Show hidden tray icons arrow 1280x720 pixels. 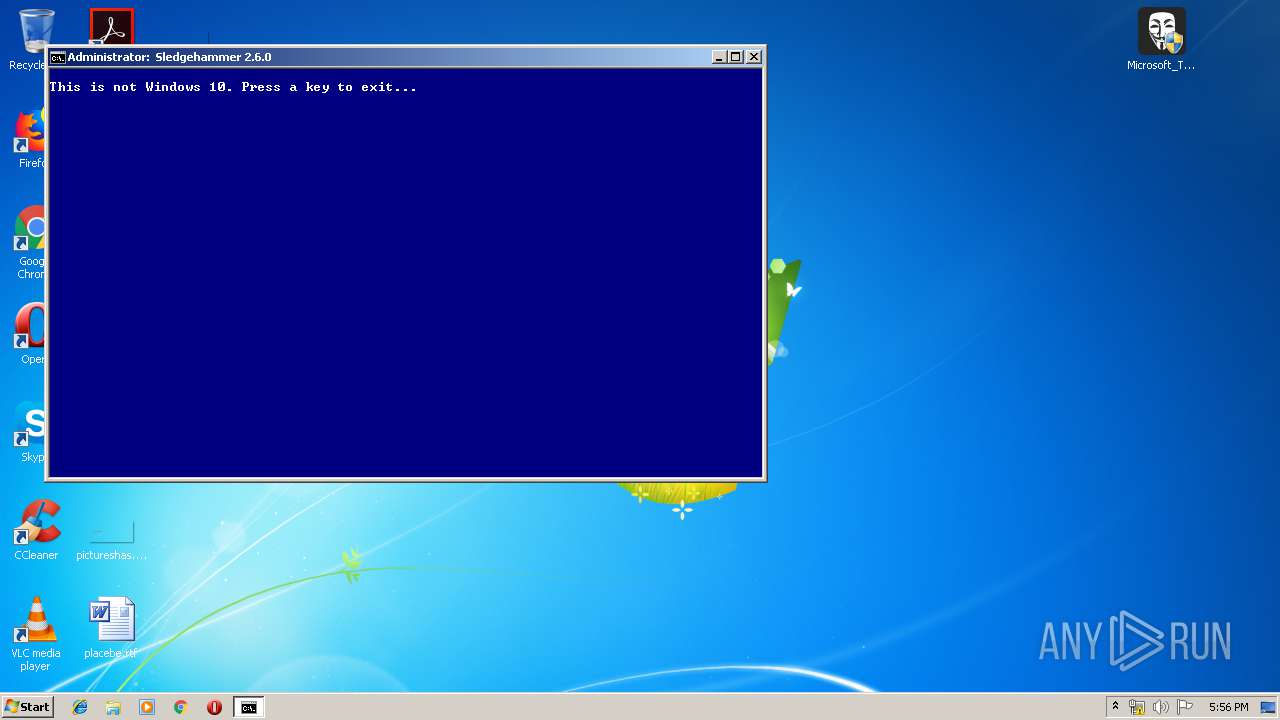coord(1115,707)
